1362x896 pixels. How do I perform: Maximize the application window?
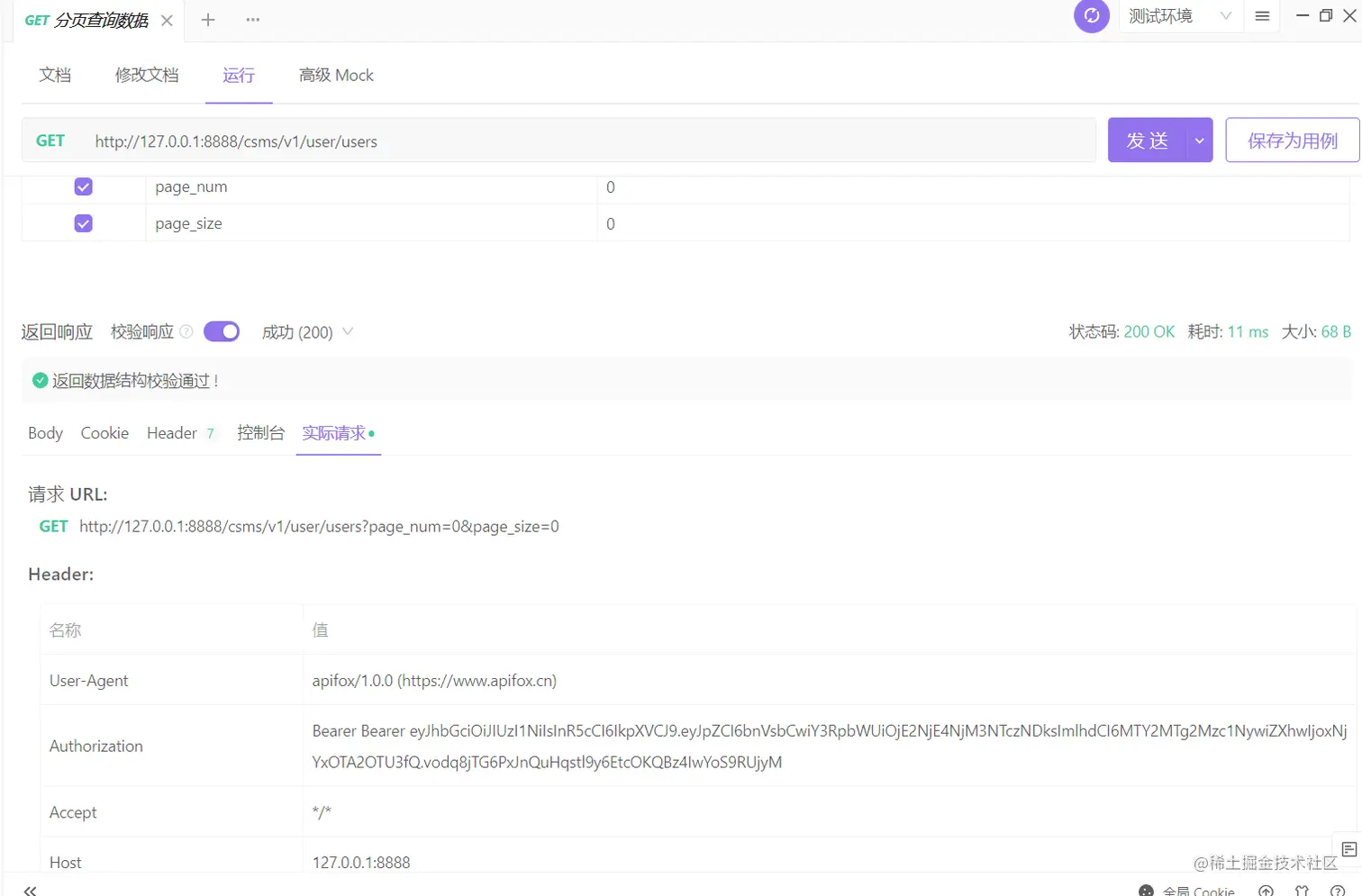point(1326,15)
